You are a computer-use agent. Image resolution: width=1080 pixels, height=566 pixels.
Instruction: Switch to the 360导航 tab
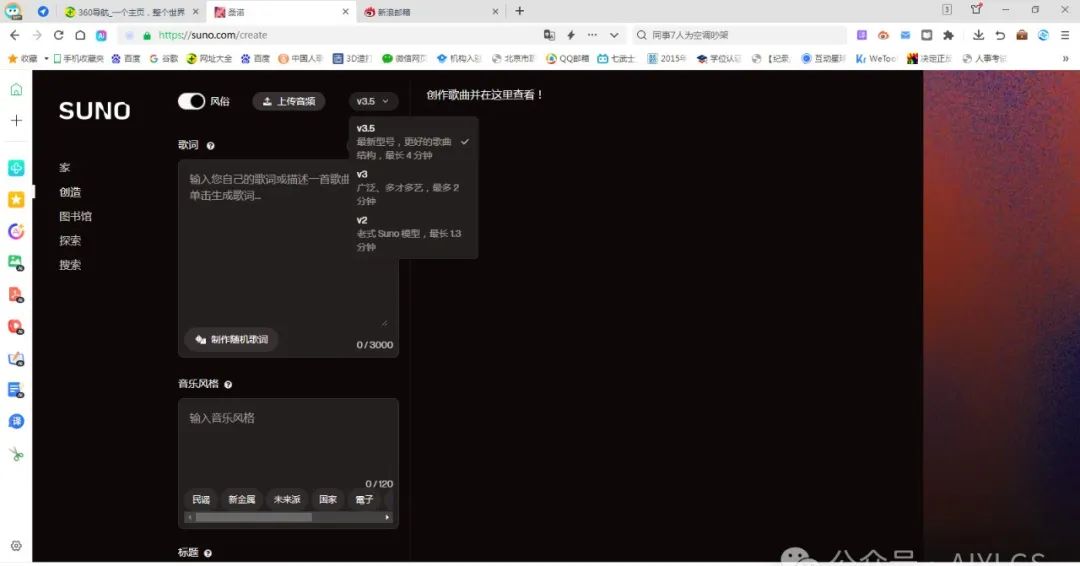tap(131, 12)
